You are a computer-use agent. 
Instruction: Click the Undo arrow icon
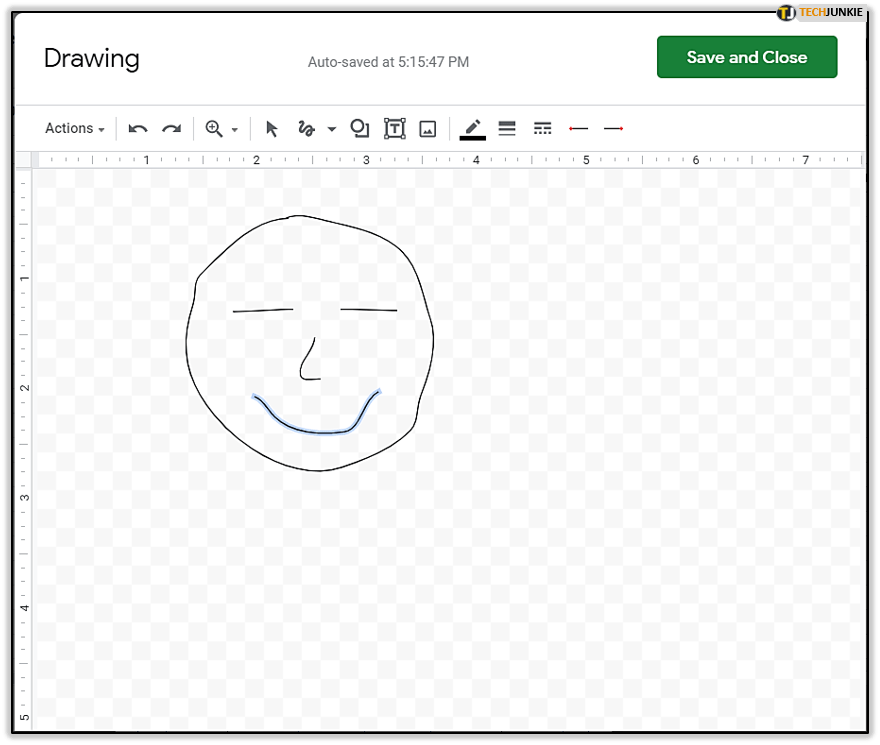138,129
